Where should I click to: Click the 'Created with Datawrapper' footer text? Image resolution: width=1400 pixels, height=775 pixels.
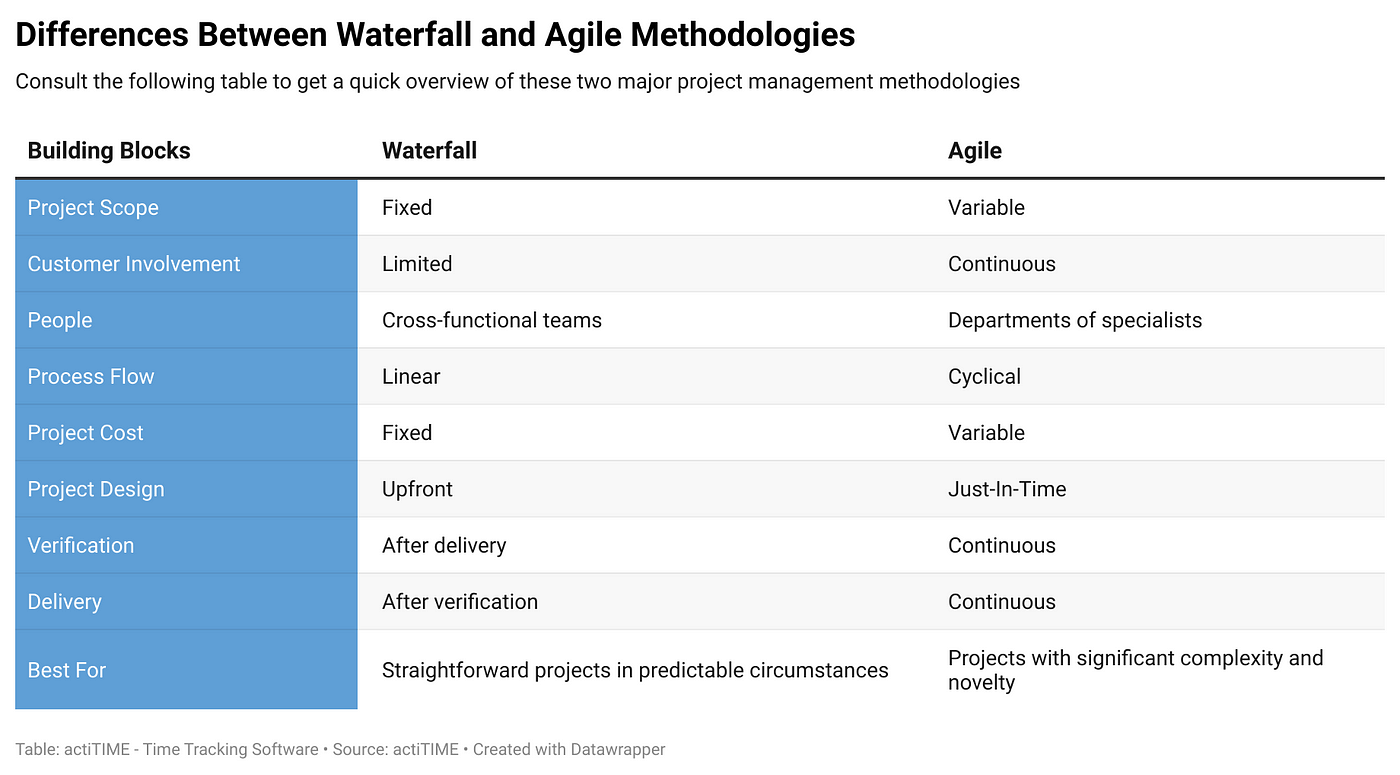tap(569, 749)
